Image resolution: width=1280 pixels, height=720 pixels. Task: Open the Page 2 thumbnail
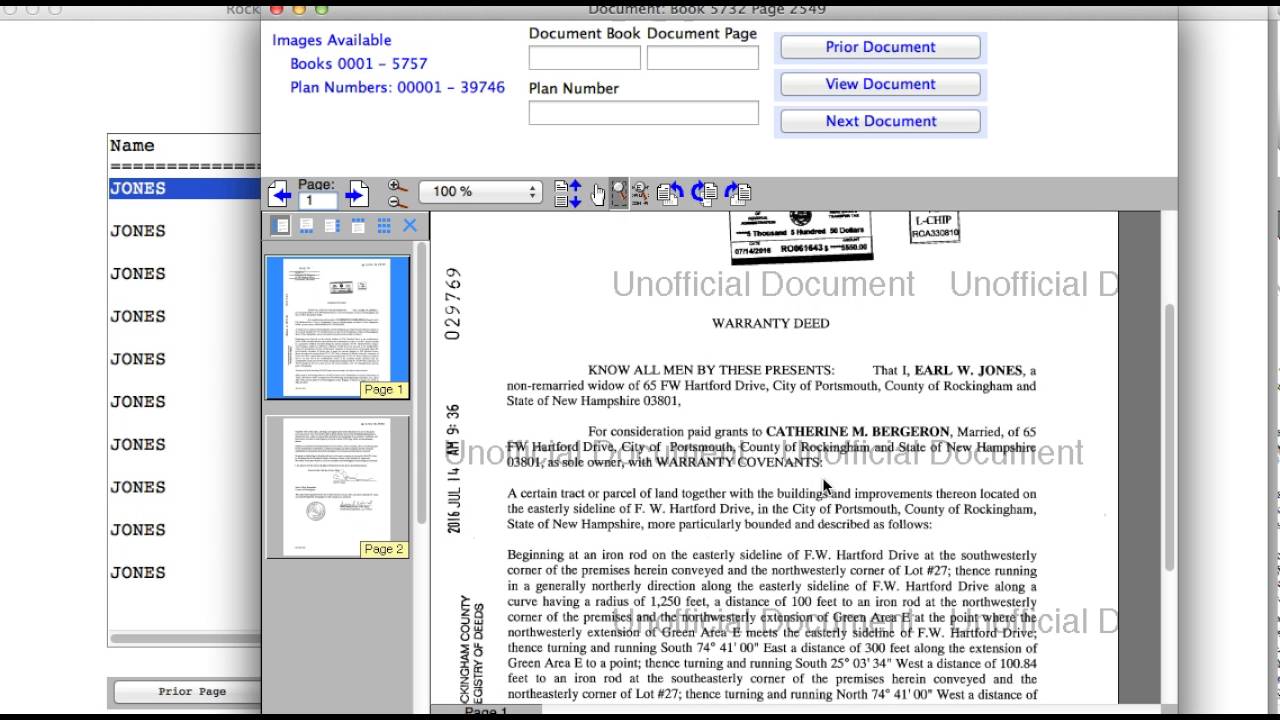tap(338, 487)
